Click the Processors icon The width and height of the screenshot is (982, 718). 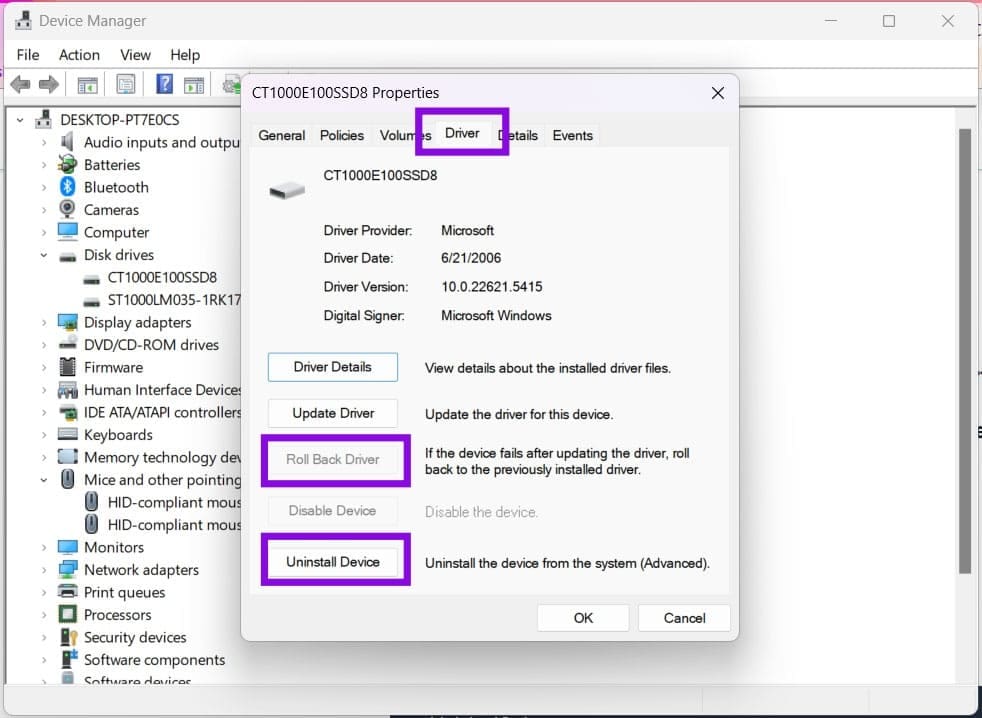[68, 615]
